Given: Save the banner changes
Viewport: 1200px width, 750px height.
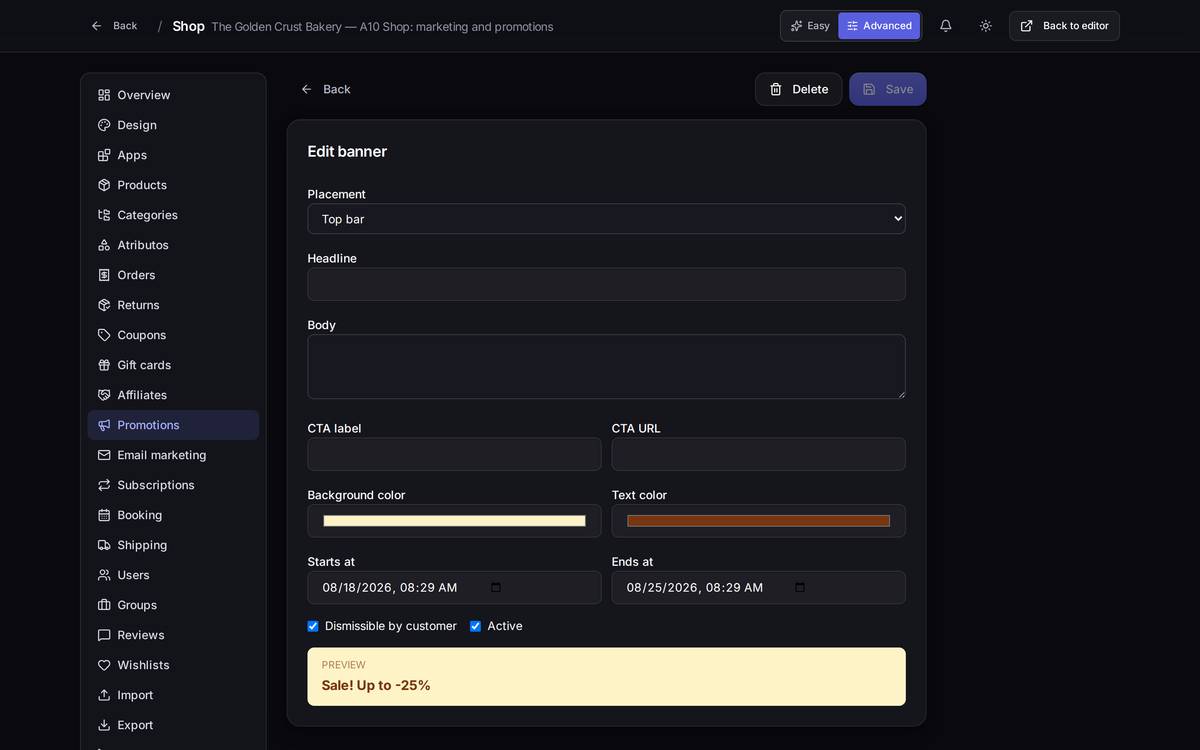Looking at the screenshot, I should point(888,89).
